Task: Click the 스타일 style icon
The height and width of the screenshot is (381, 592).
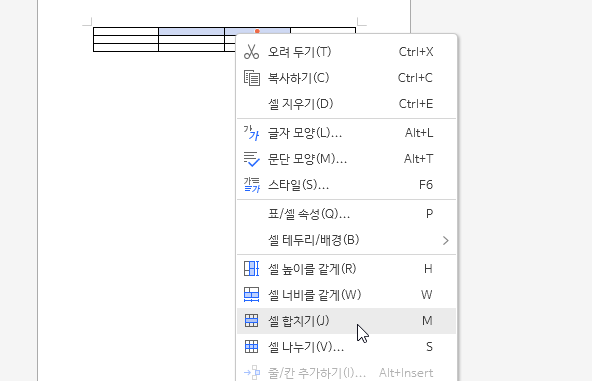Action: pos(251,185)
